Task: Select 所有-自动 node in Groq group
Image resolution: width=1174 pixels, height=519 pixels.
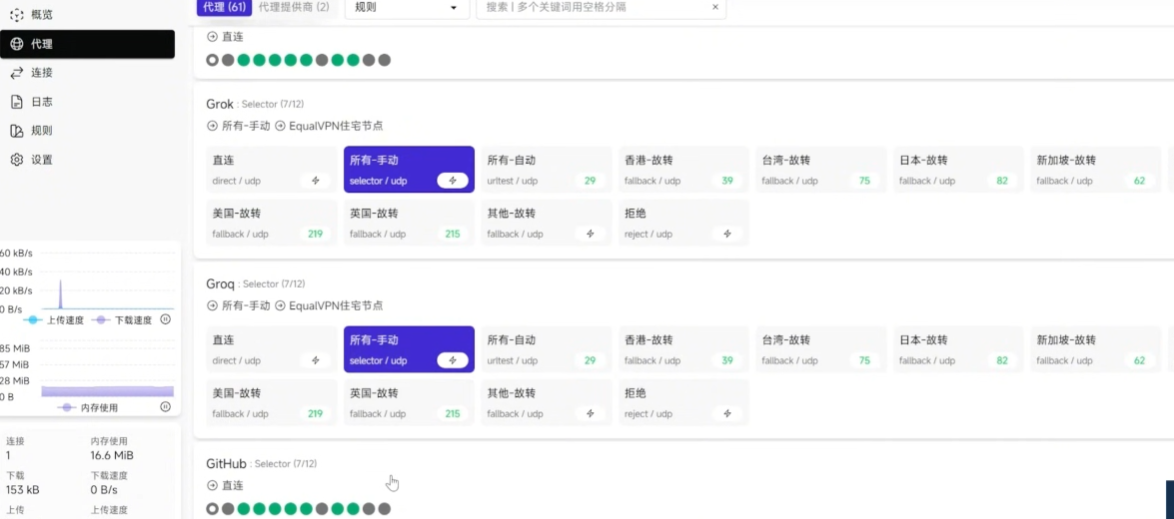Action: [x=546, y=349]
